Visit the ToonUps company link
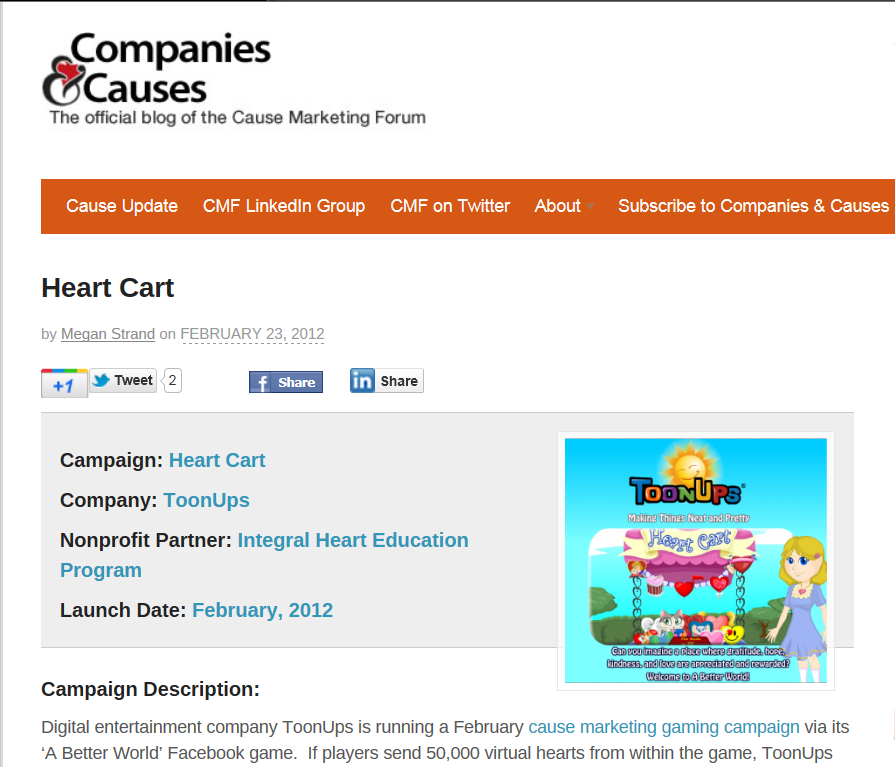The height and width of the screenshot is (767, 895). tap(207, 500)
